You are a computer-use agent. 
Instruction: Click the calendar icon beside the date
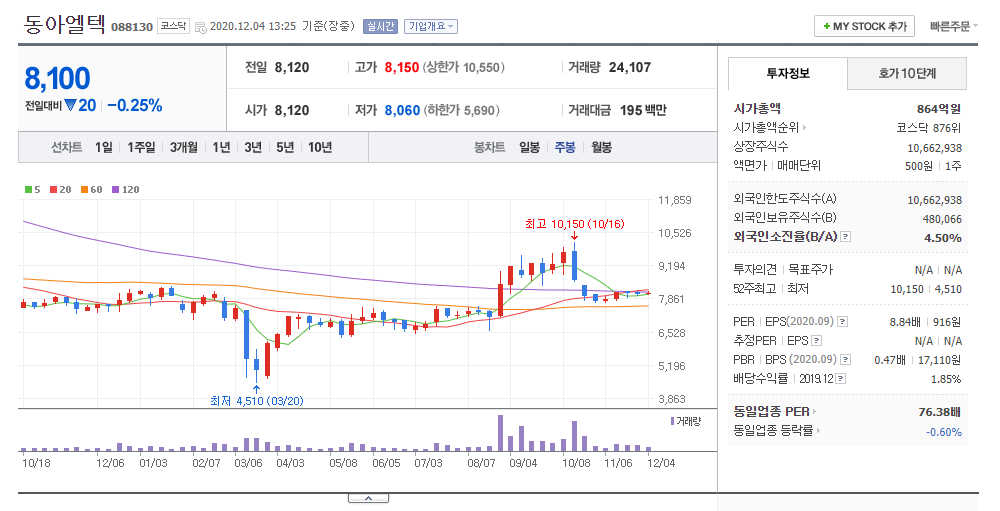tap(200, 27)
